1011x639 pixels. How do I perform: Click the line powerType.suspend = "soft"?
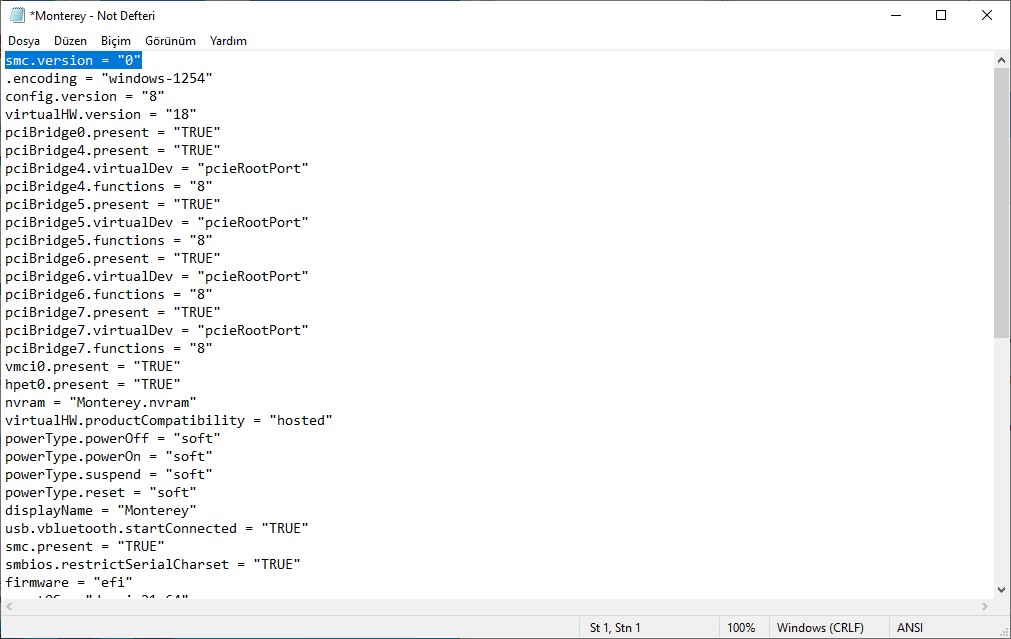[108, 475]
